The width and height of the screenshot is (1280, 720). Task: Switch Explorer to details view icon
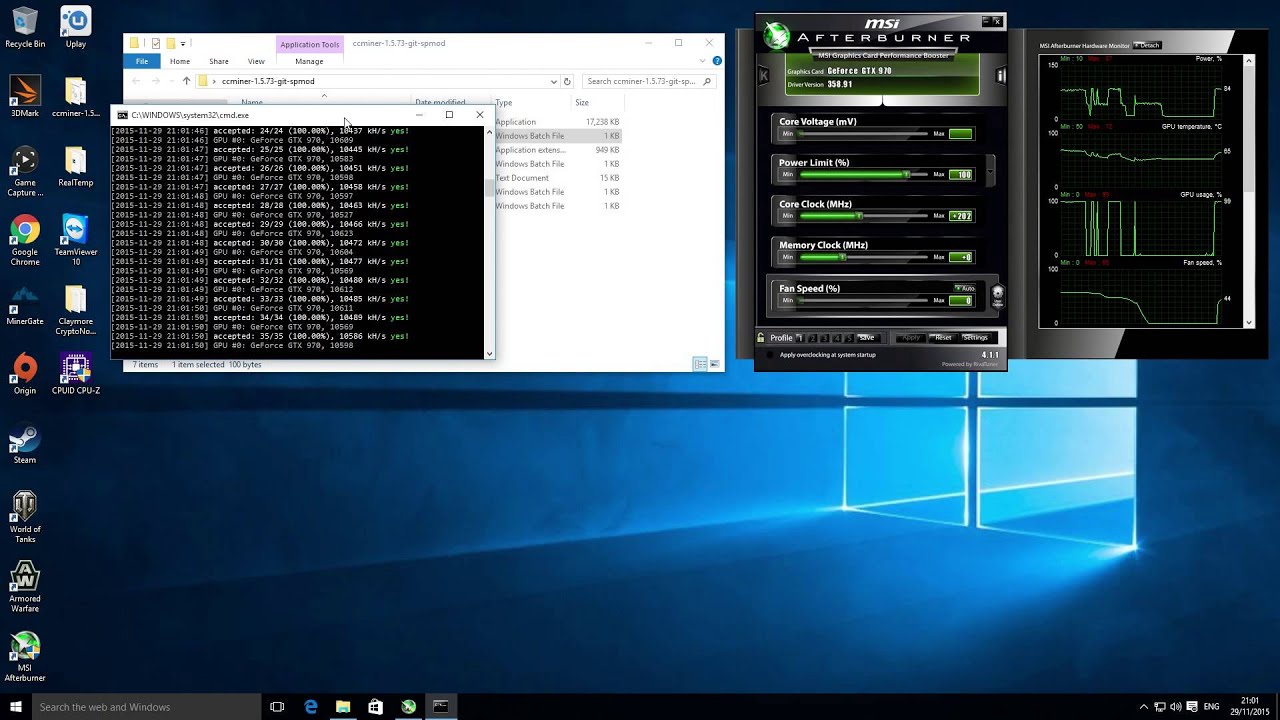tap(699, 364)
